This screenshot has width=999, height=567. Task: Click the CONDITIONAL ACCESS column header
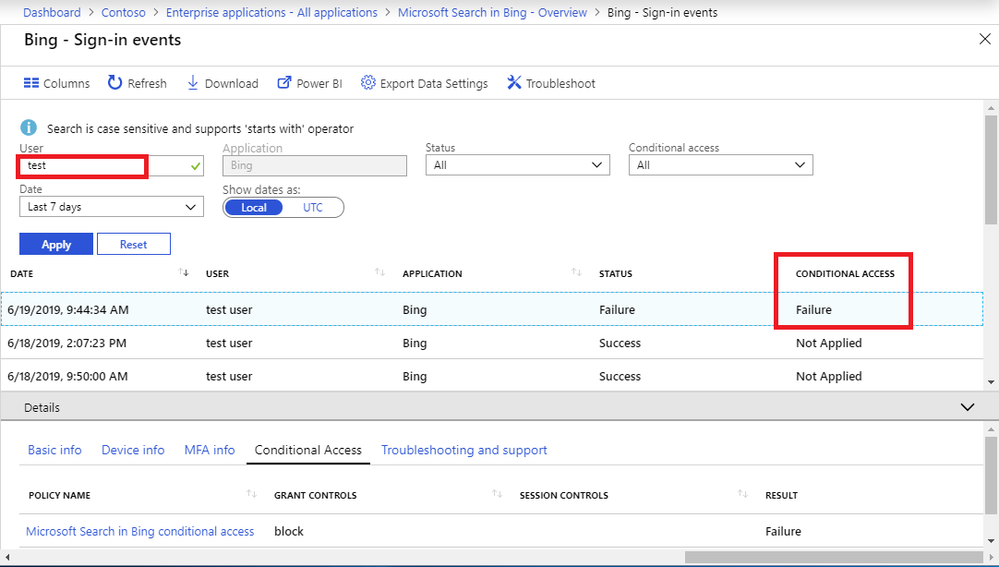click(845, 273)
